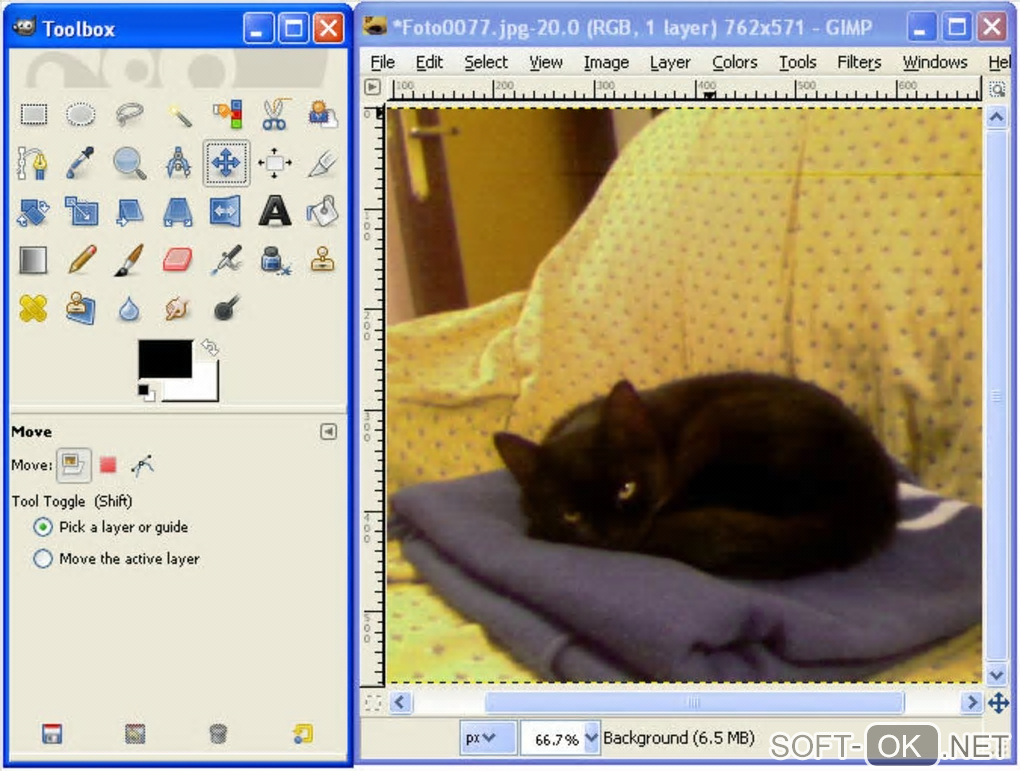1020x771 pixels.
Task: Open the Colors menu
Action: [735, 62]
